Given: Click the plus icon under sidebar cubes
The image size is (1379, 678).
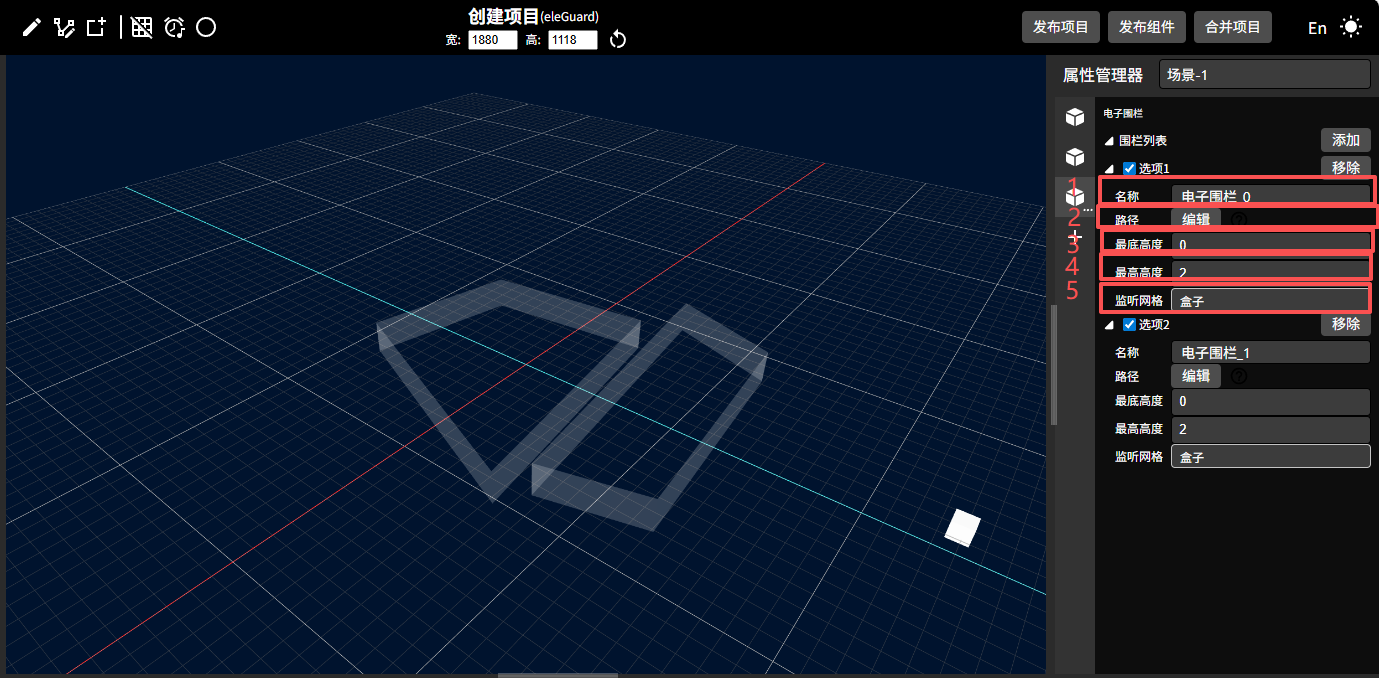Looking at the screenshot, I should point(1075,236).
